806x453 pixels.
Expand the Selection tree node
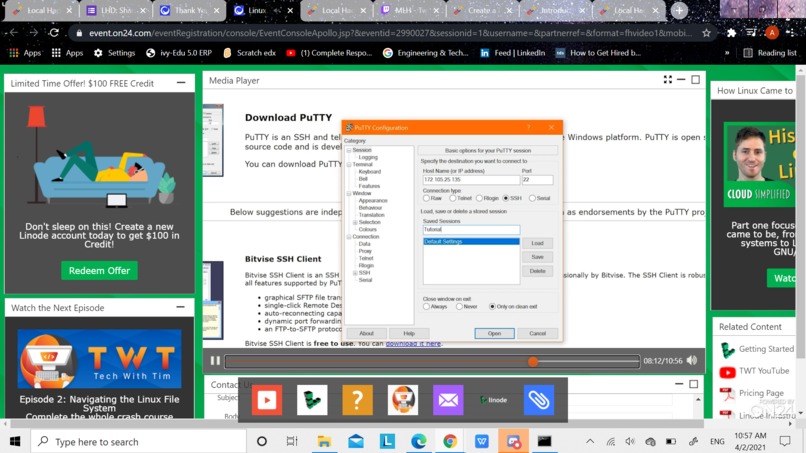(355, 222)
